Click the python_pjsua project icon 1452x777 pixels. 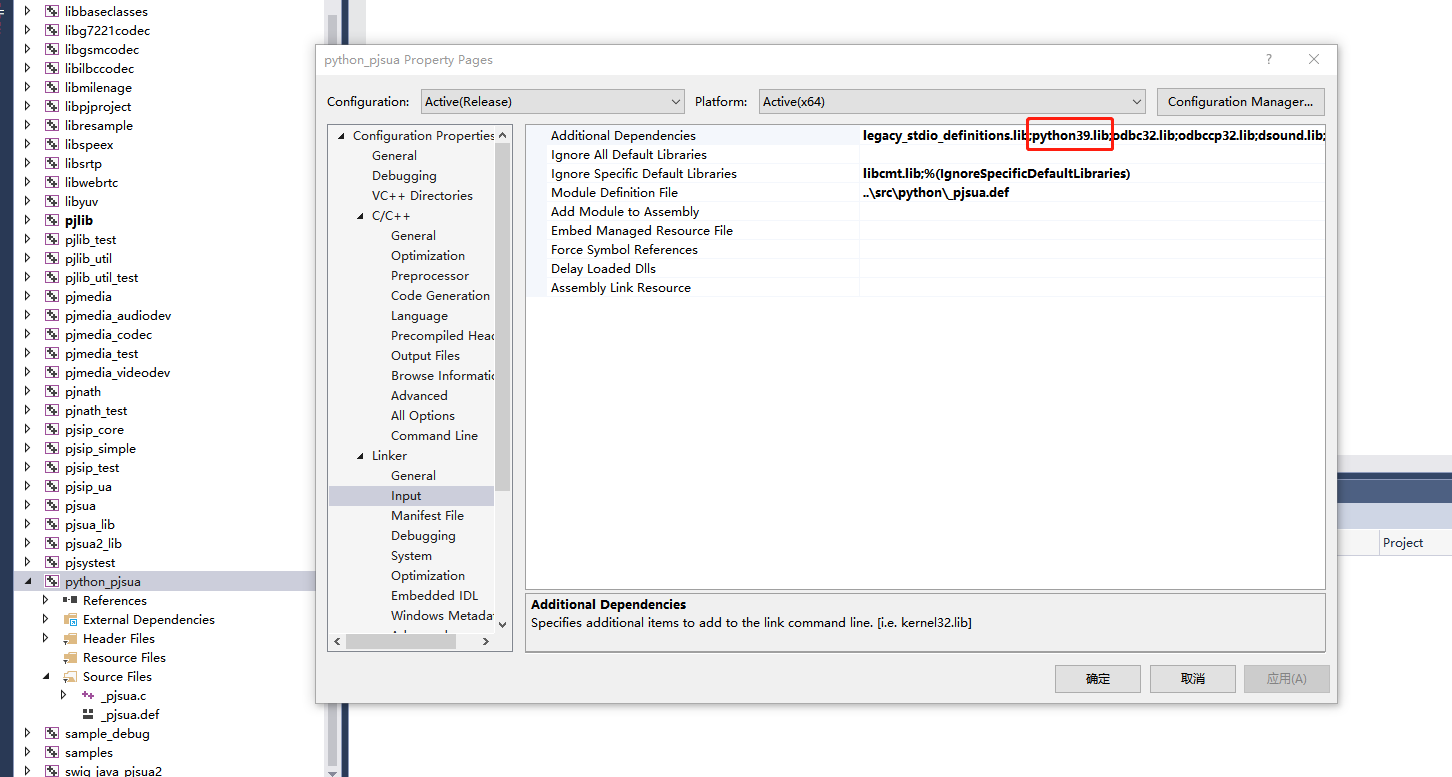click(x=52, y=582)
